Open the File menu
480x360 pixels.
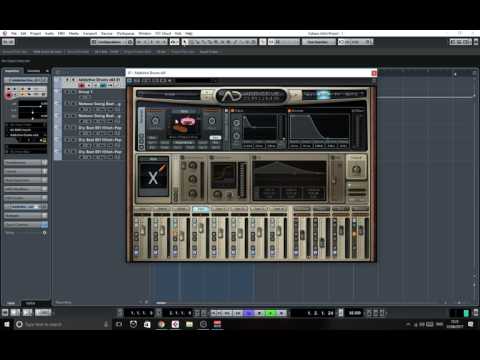[14, 34]
